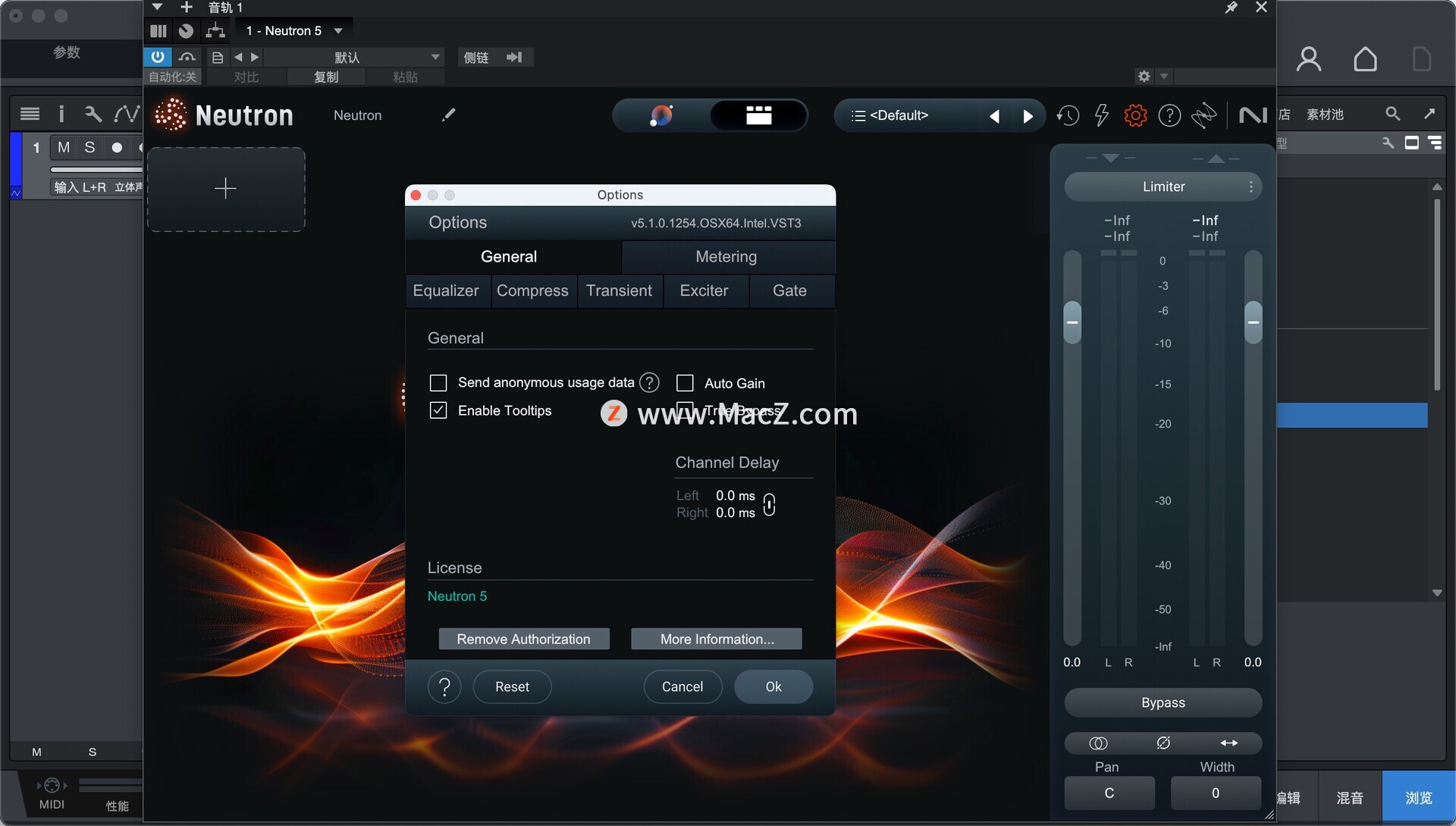Open the Equalizer options tab
The height and width of the screenshot is (826, 1456).
tap(446, 291)
